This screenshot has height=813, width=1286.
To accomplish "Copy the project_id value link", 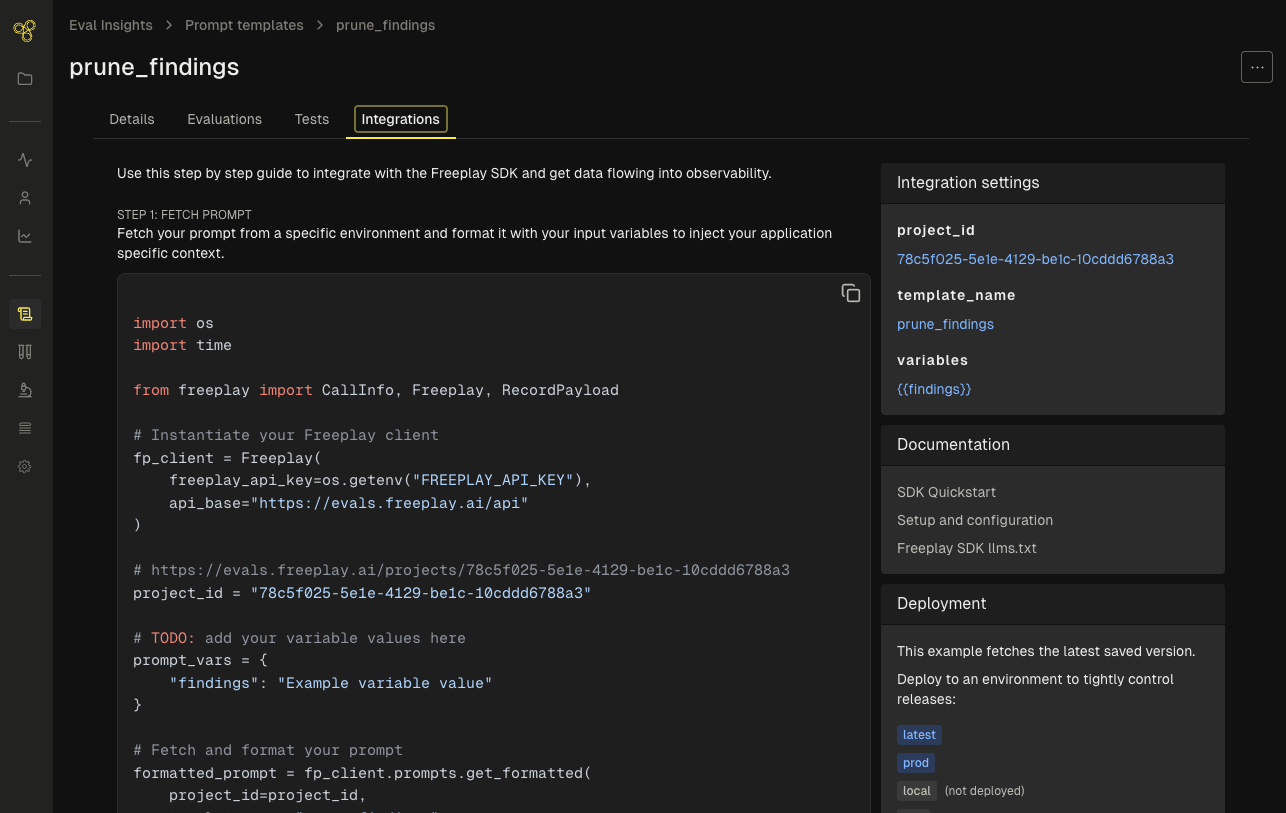I will pyautogui.click(x=1035, y=259).
